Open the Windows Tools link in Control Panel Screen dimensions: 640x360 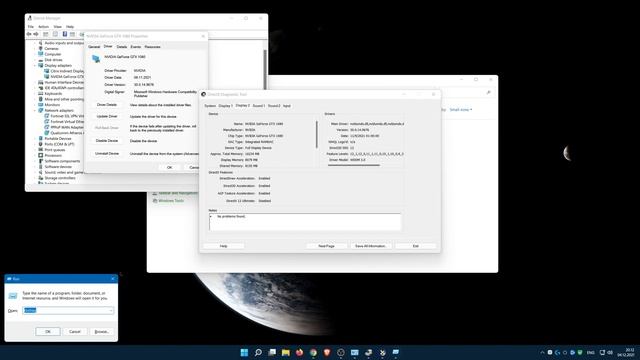pyautogui.click(x=171, y=201)
